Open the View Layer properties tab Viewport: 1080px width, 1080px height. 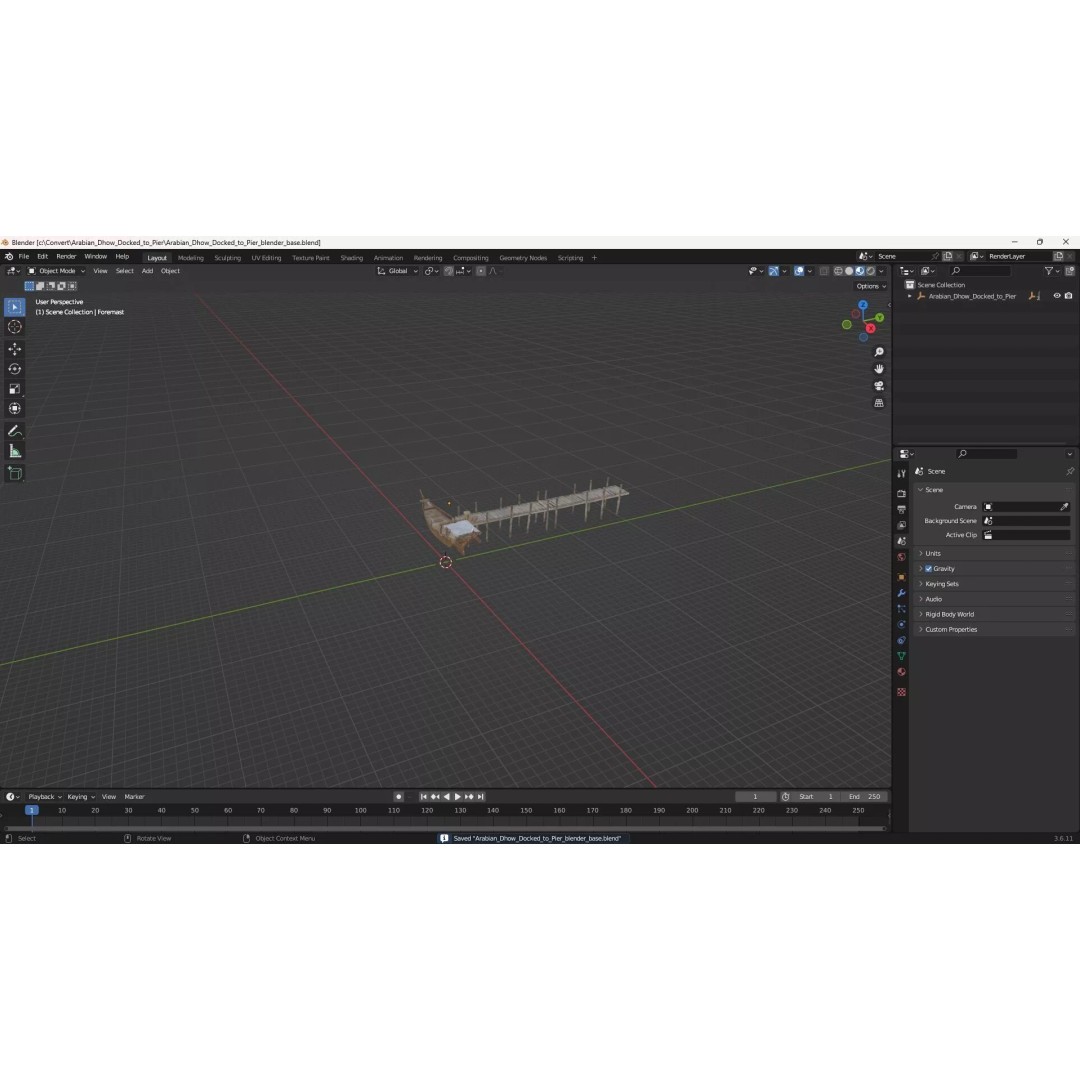pyautogui.click(x=901, y=526)
